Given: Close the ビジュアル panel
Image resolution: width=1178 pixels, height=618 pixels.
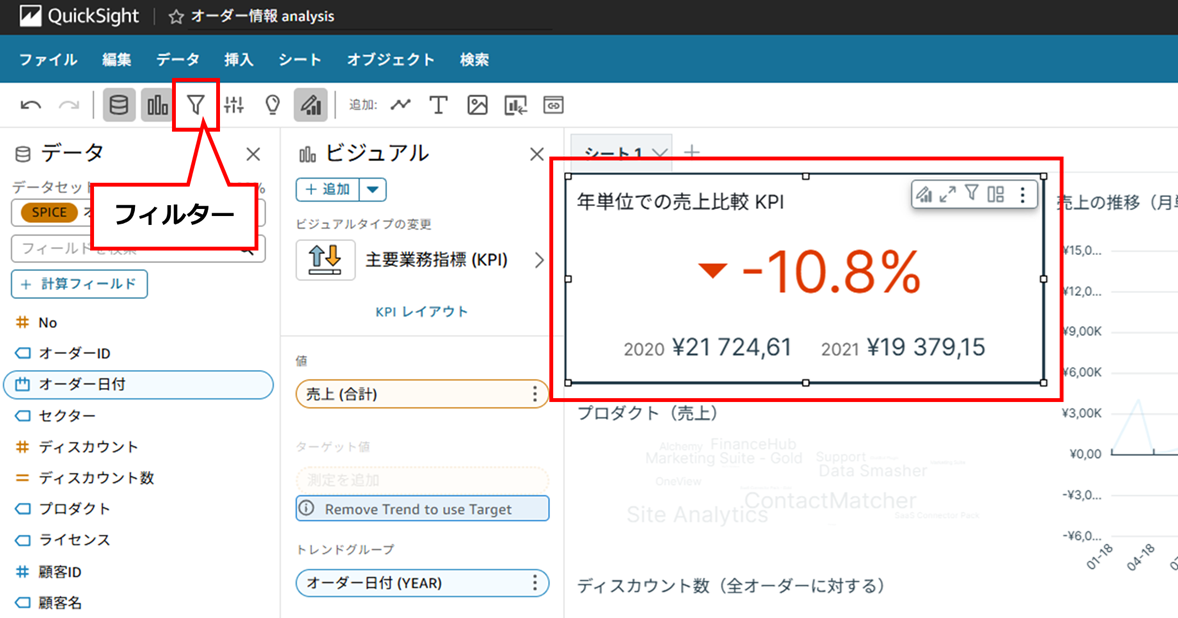Looking at the screenshot, I should click(536, 155).
